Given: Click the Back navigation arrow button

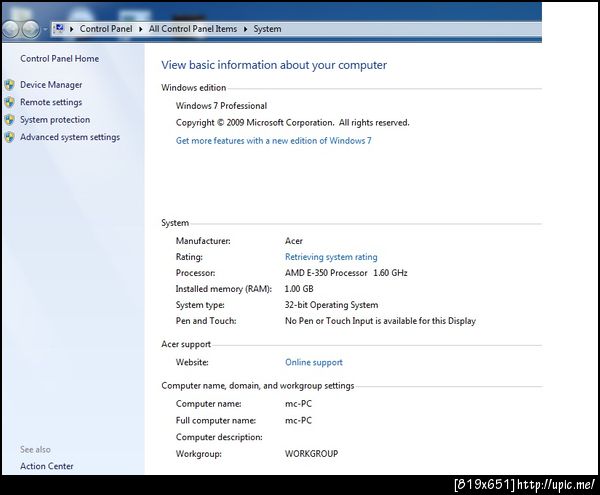Looking at the screenshot, I should (x=10, y=29).
